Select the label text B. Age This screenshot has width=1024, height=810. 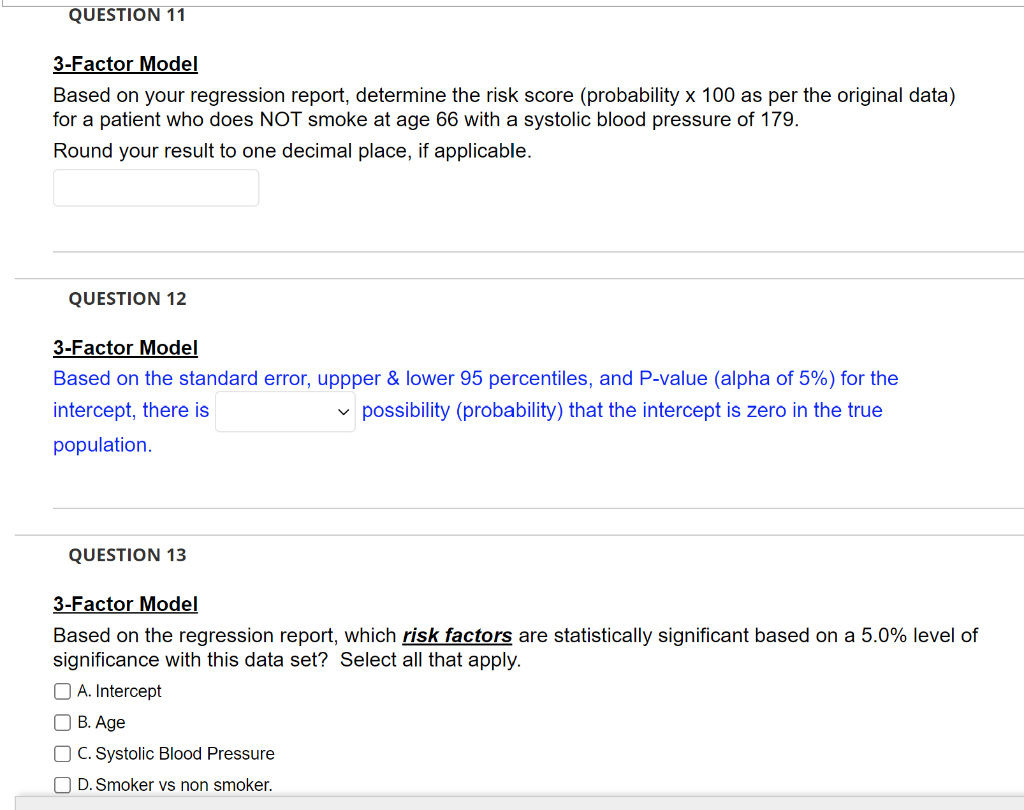coord(101,722)
